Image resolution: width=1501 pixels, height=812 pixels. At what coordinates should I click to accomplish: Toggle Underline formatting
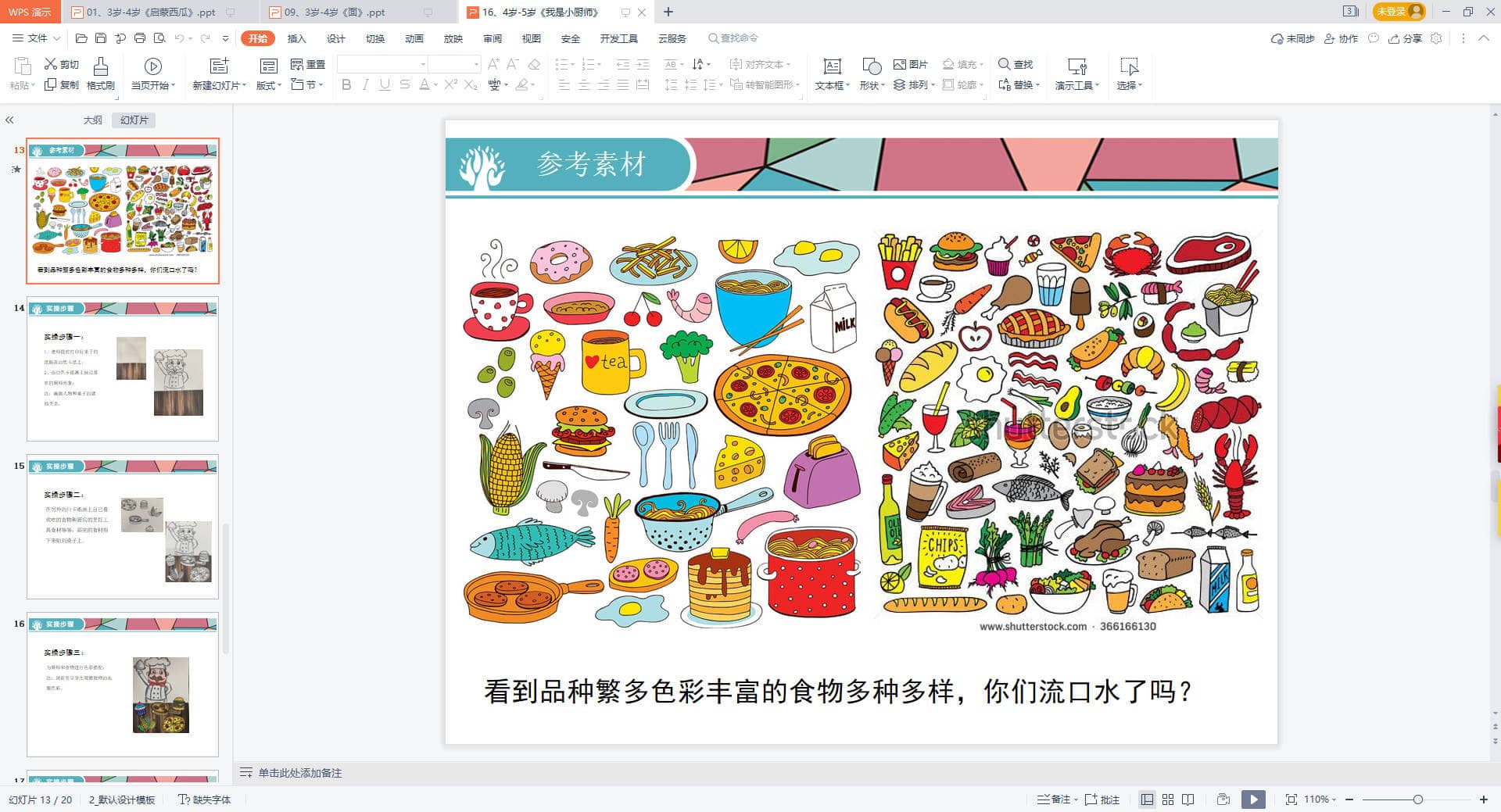(385, 84)
